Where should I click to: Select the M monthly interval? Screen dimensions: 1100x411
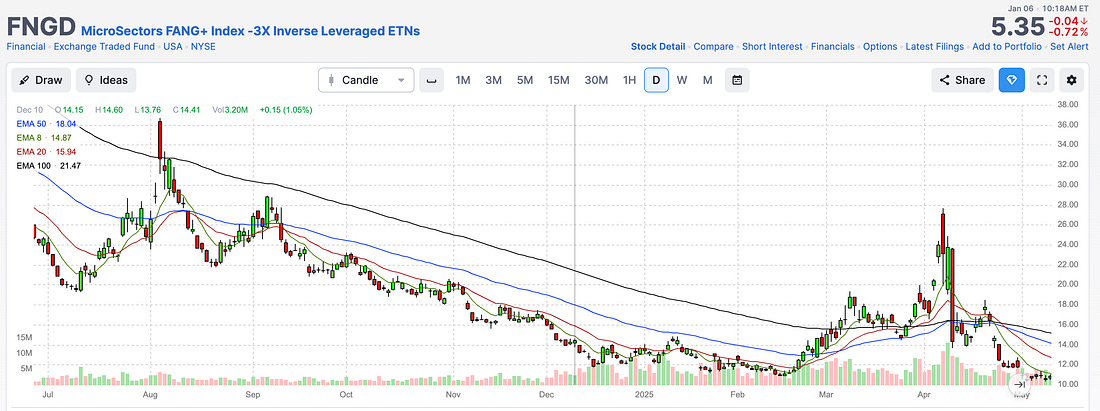click(708, 80)
